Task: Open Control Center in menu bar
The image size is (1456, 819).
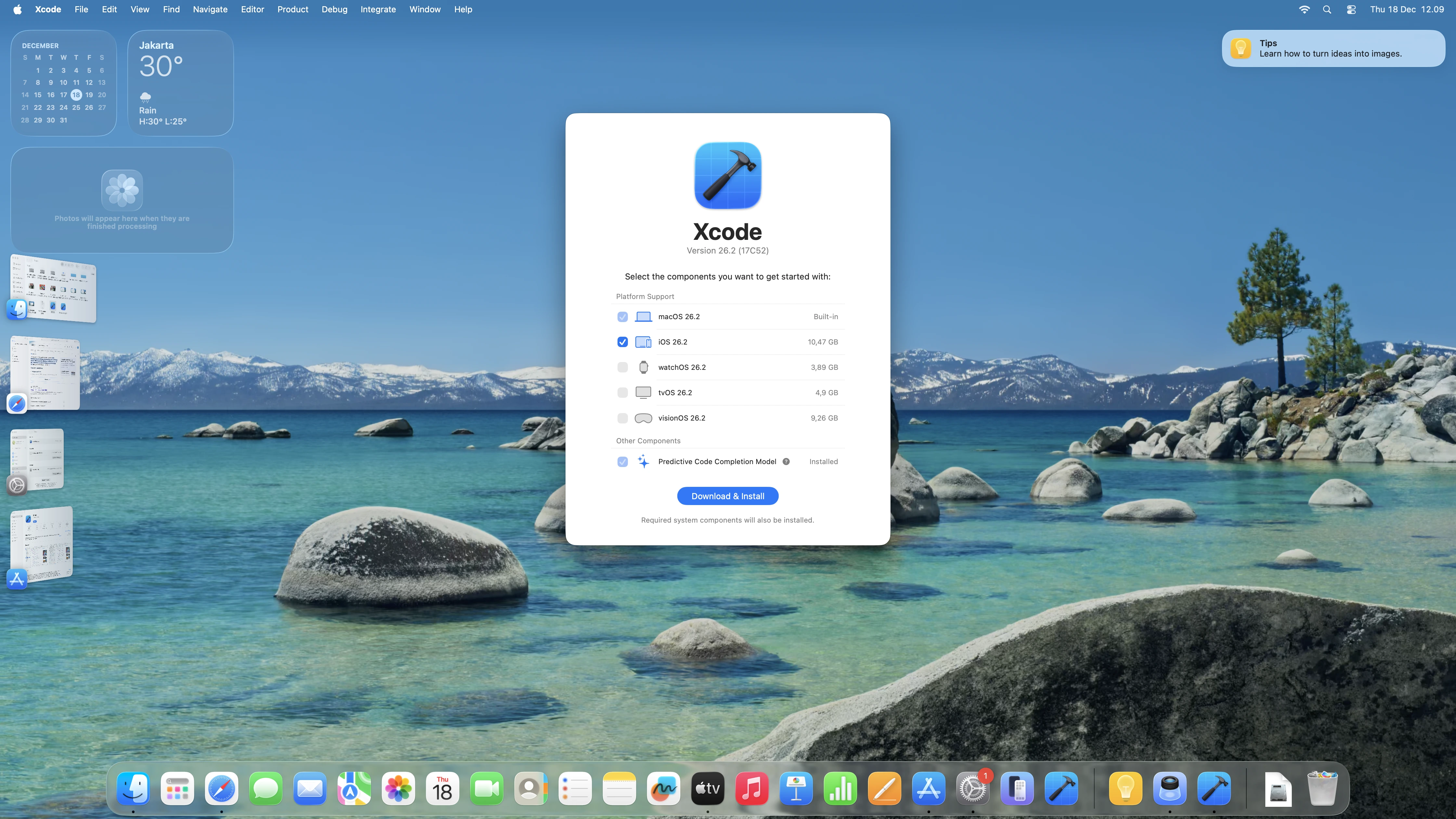Action: pos(1351,10)
